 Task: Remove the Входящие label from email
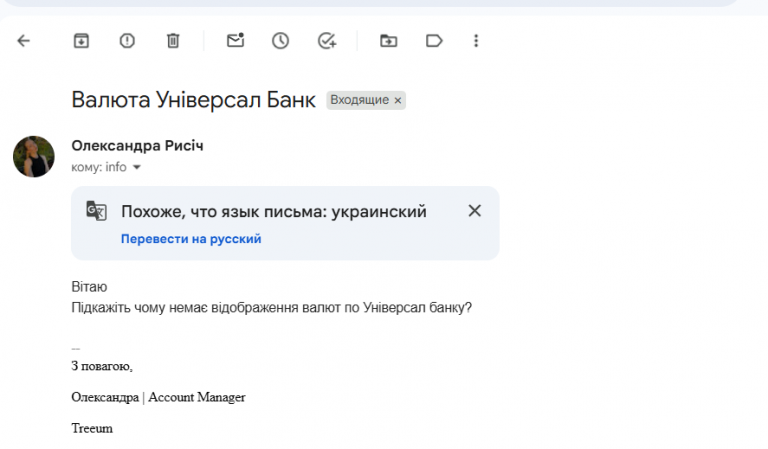[398, 101]
